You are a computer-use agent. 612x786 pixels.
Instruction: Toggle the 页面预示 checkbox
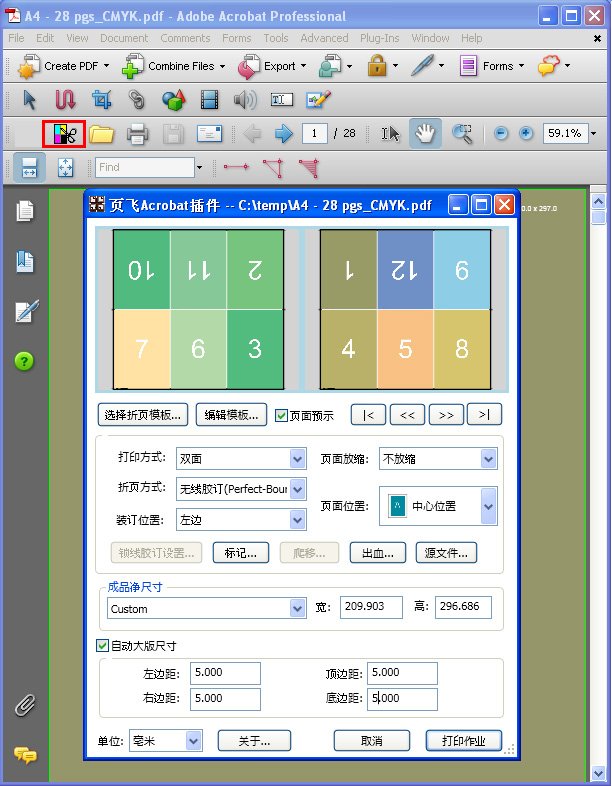pos(281,415)
